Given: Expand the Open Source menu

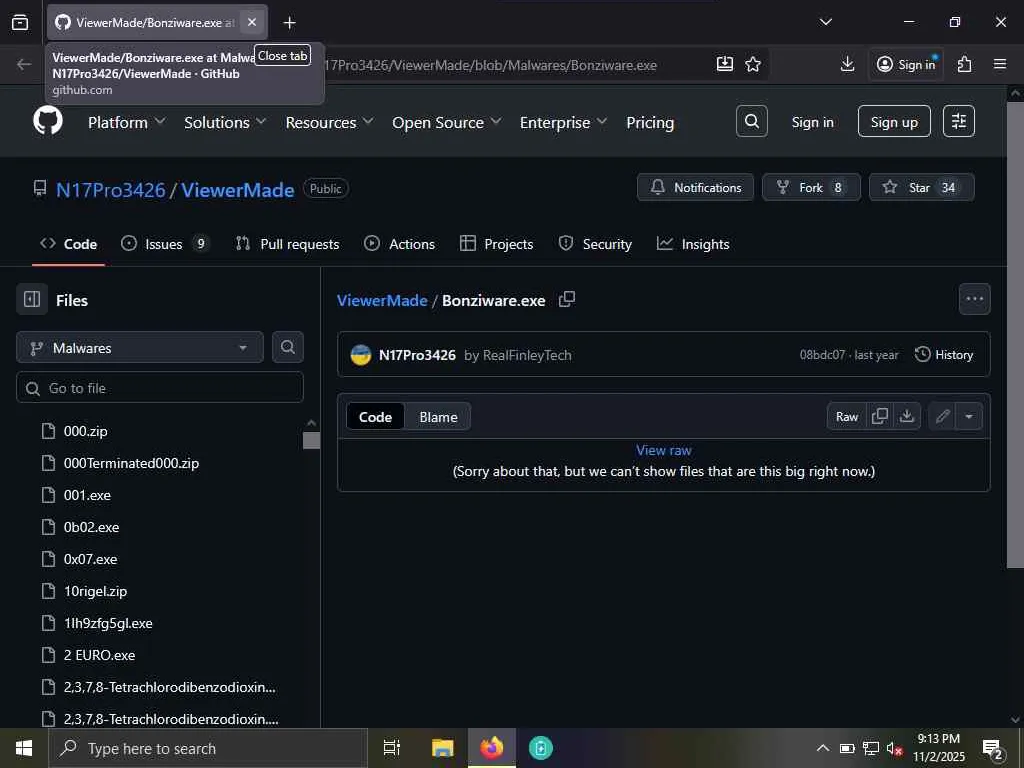Looking at the screenshot, I should (x=447, y=122).
